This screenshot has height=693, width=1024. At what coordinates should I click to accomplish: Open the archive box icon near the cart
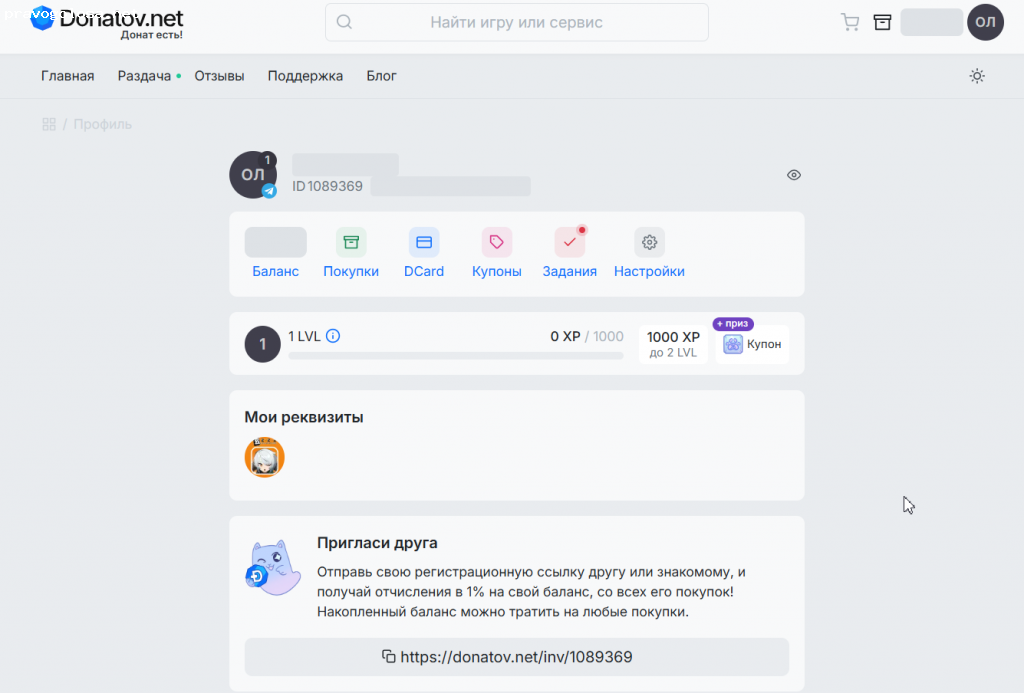(x=881, y=21)
